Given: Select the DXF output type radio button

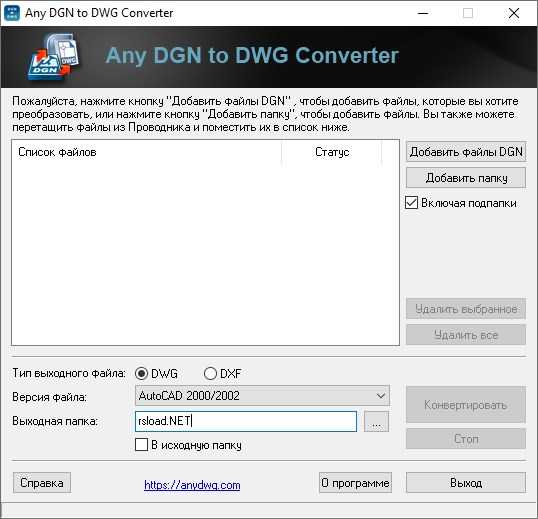Looking at the screenshot, I should pyautogui.click(x=210, y=373).
